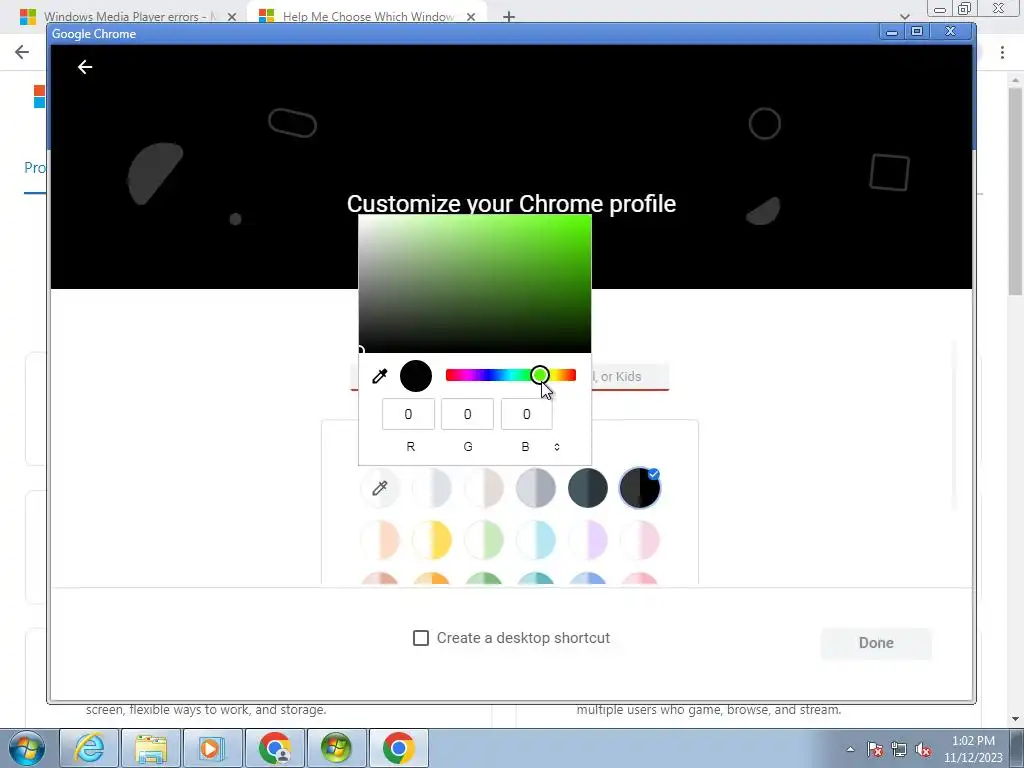This screenshot has width=1024, height=768.
Task: Show hidden system tray icons
Action: coord(850,749)
